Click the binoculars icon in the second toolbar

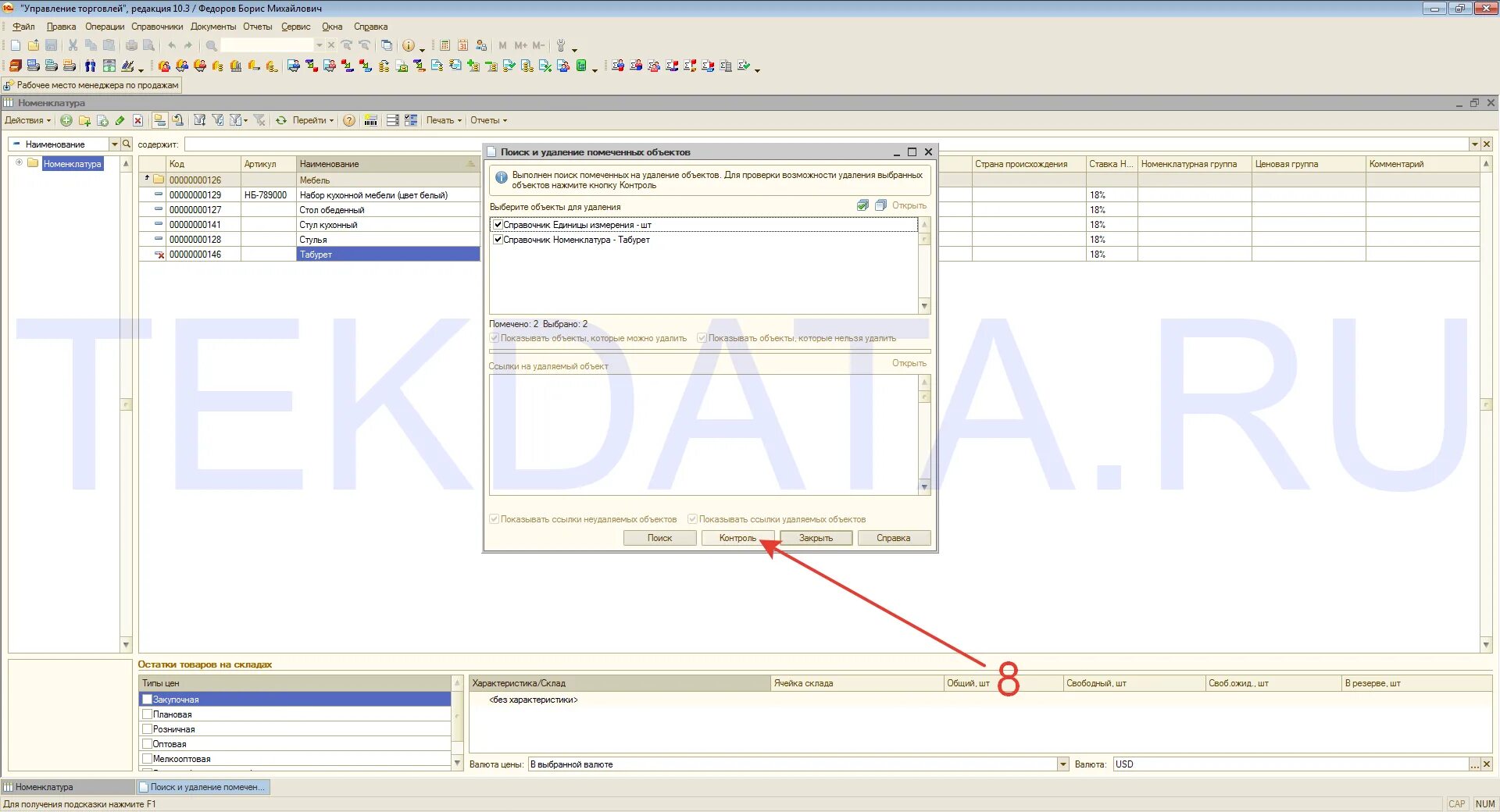(91, 66)
